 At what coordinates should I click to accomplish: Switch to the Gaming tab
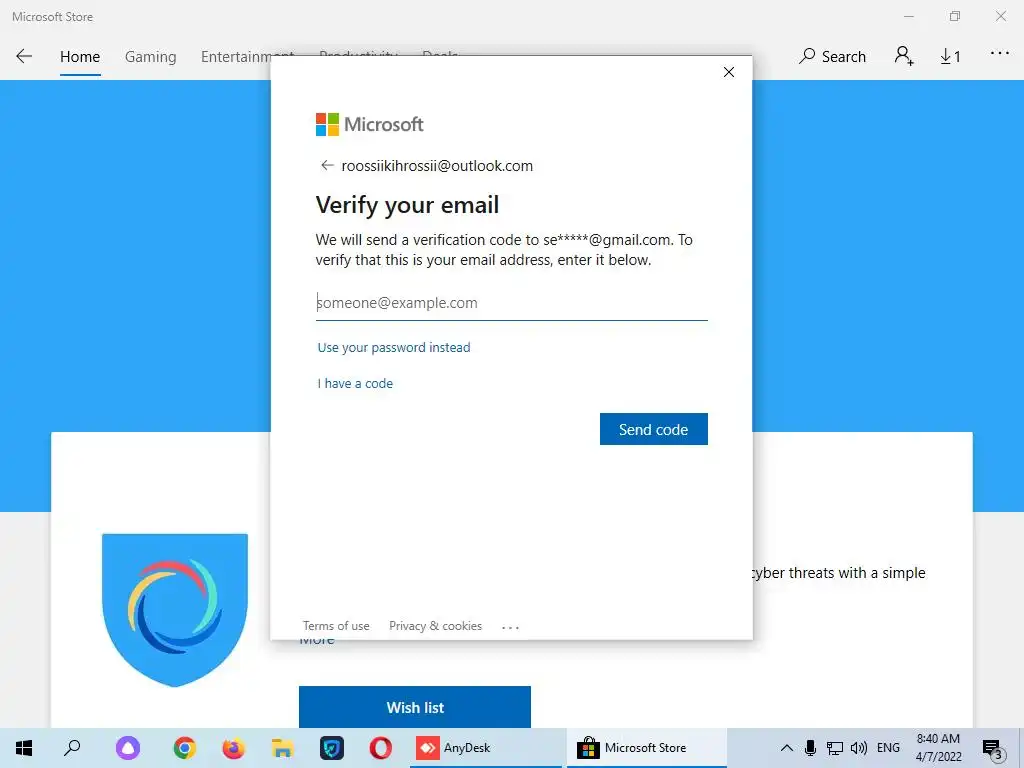[x=150, y=57]
